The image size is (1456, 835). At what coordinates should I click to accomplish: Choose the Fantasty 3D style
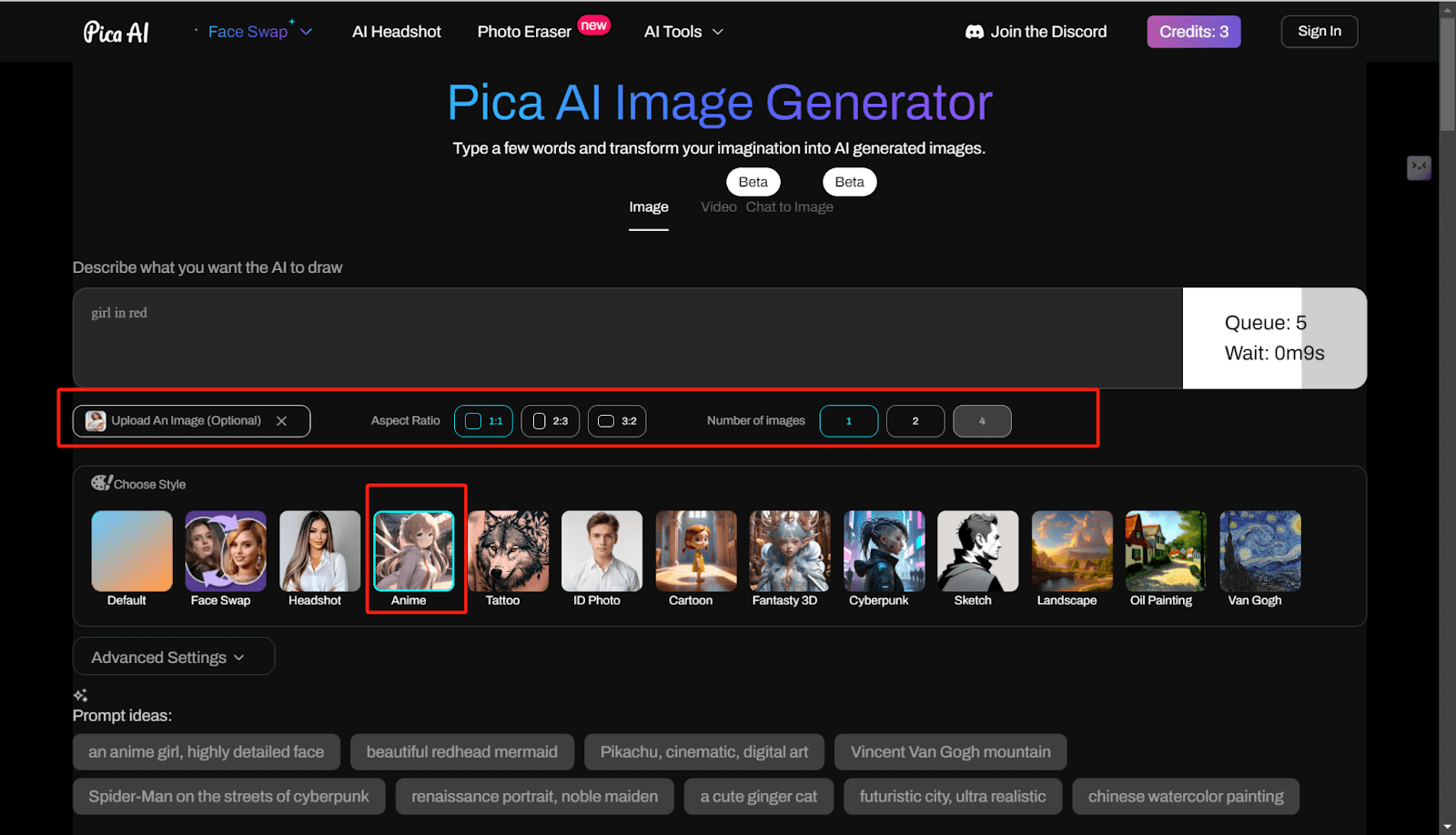tap(790, 551)
